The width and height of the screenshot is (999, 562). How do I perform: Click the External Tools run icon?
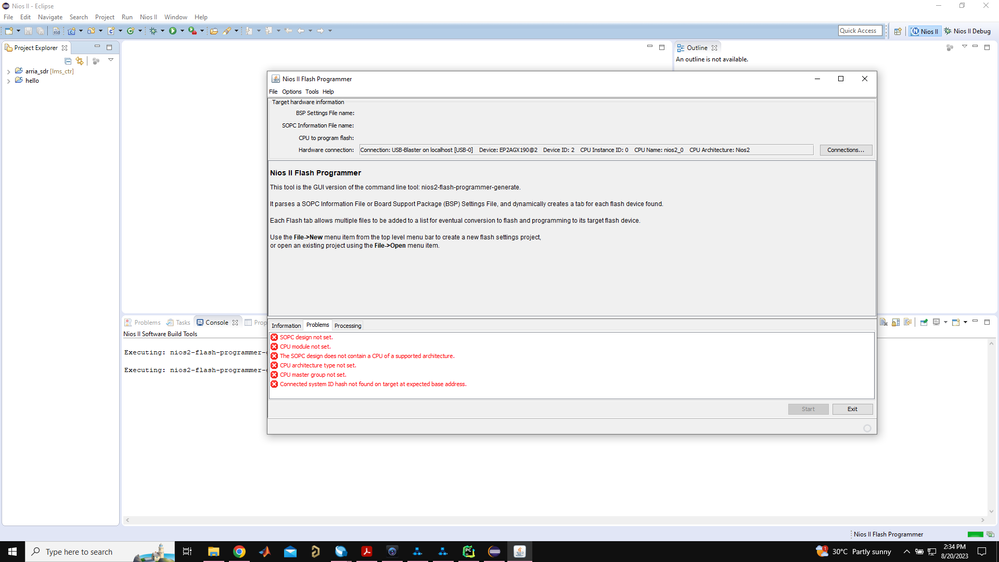click(x=192, y=31)
